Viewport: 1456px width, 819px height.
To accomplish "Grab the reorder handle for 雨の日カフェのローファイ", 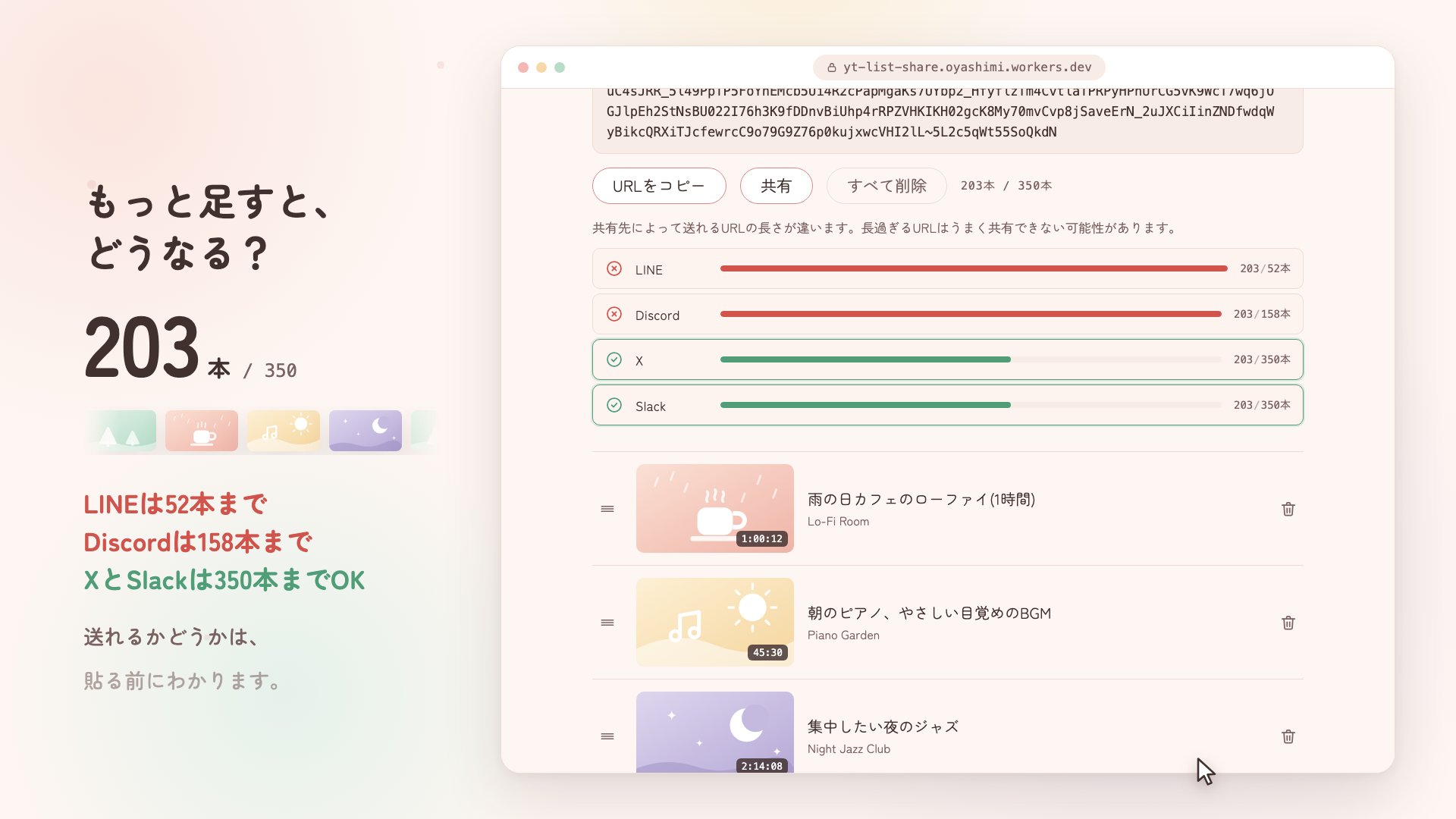I will (x=607, y=509).
